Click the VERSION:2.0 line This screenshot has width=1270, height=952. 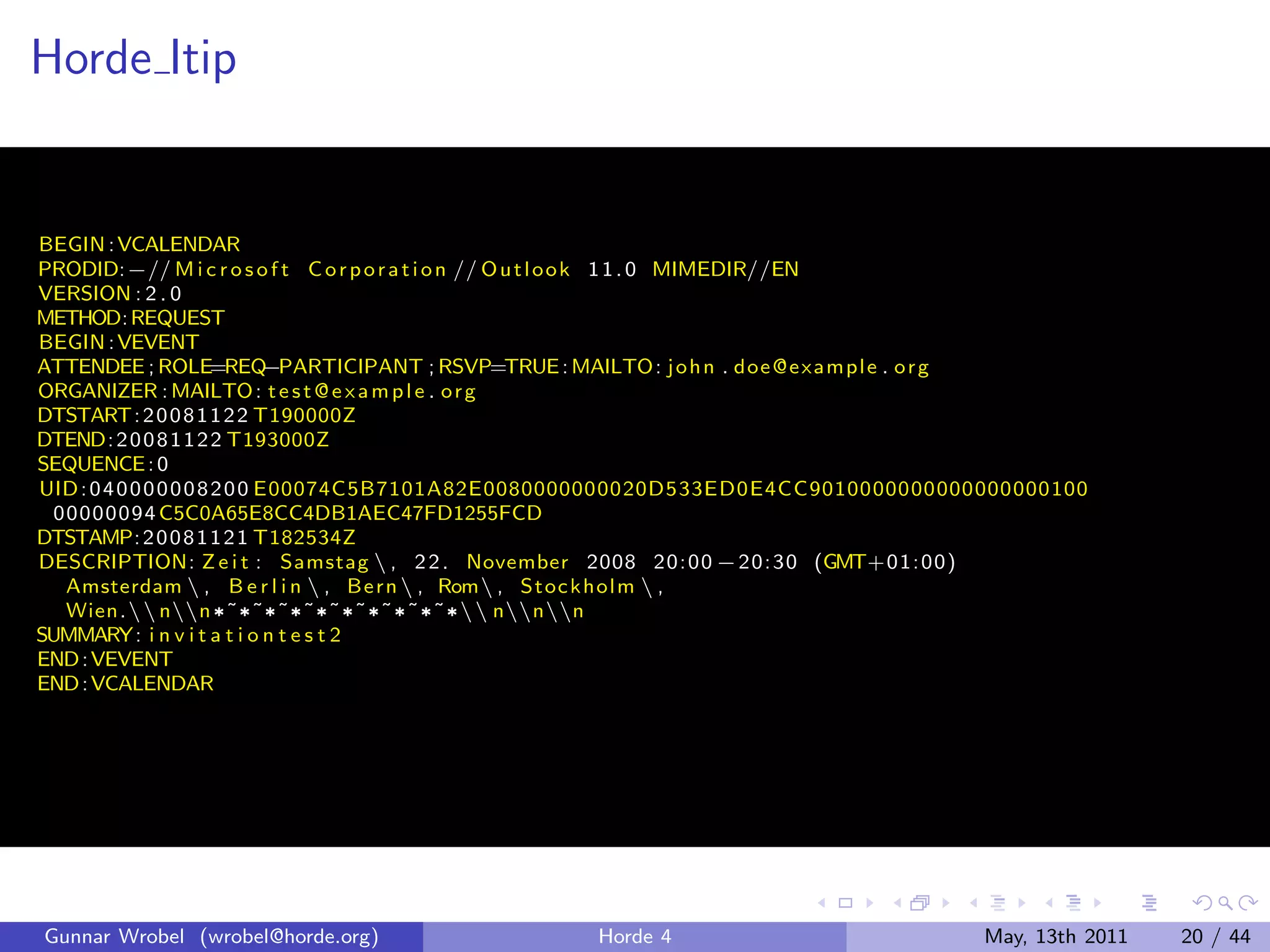tap(110, 293)
